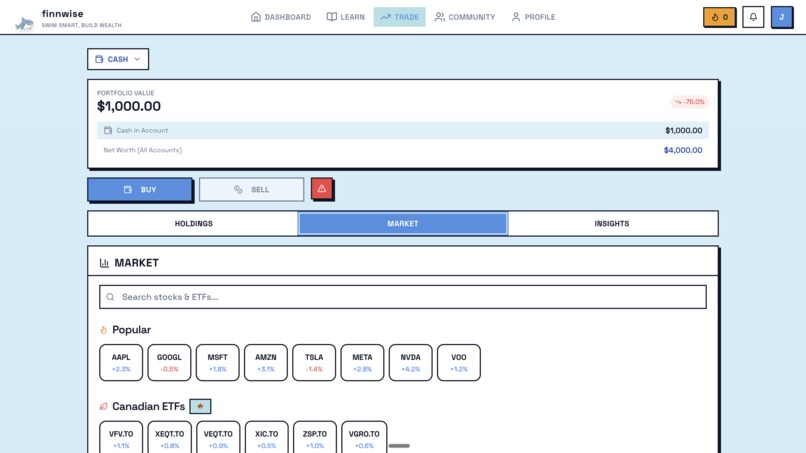Click the horizontal scroll handle below ETFs
The width and height of the screenshot is (806, 453).
click(x=399, y=446)
